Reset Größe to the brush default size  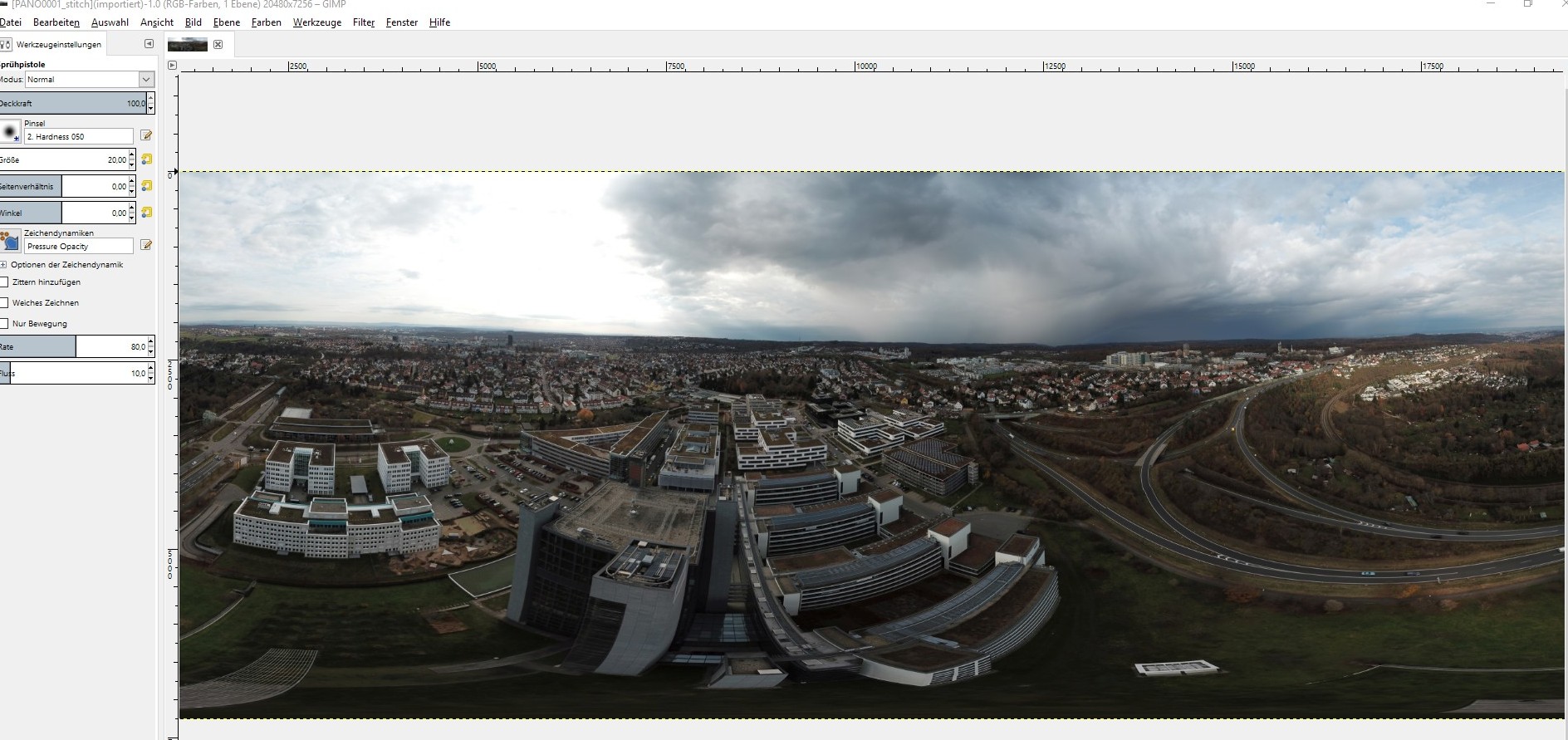pos(147,159)
